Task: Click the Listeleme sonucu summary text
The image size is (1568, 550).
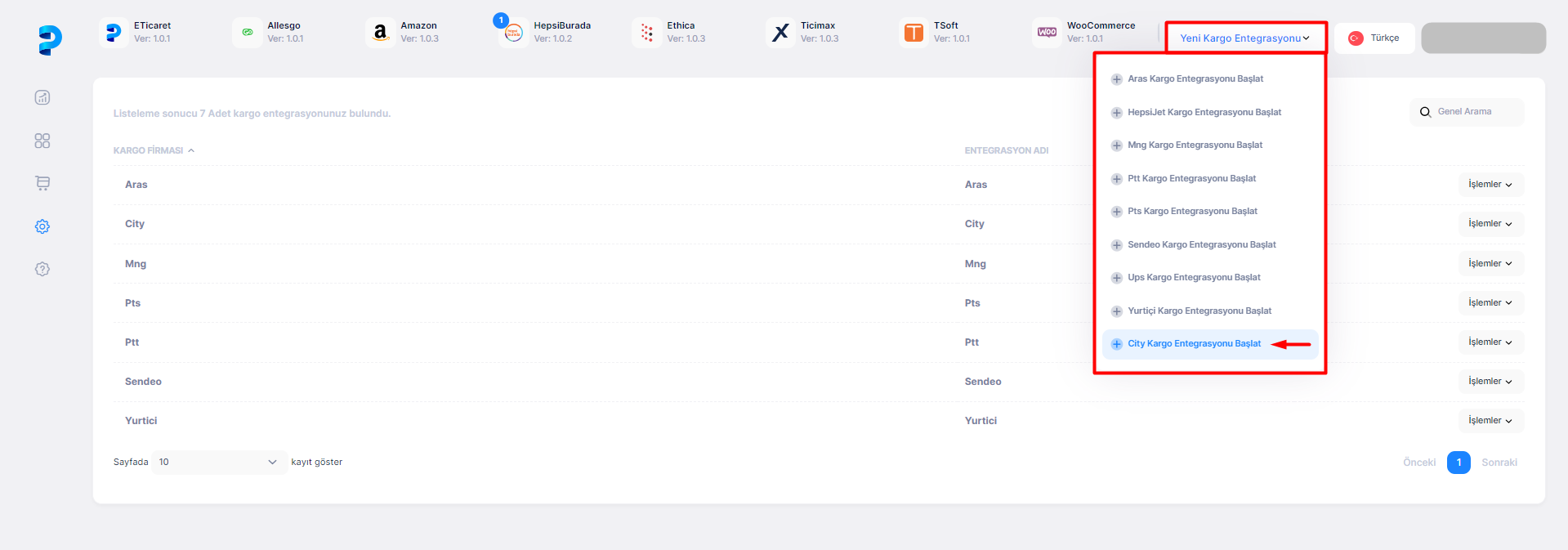Action: [252, 114]
